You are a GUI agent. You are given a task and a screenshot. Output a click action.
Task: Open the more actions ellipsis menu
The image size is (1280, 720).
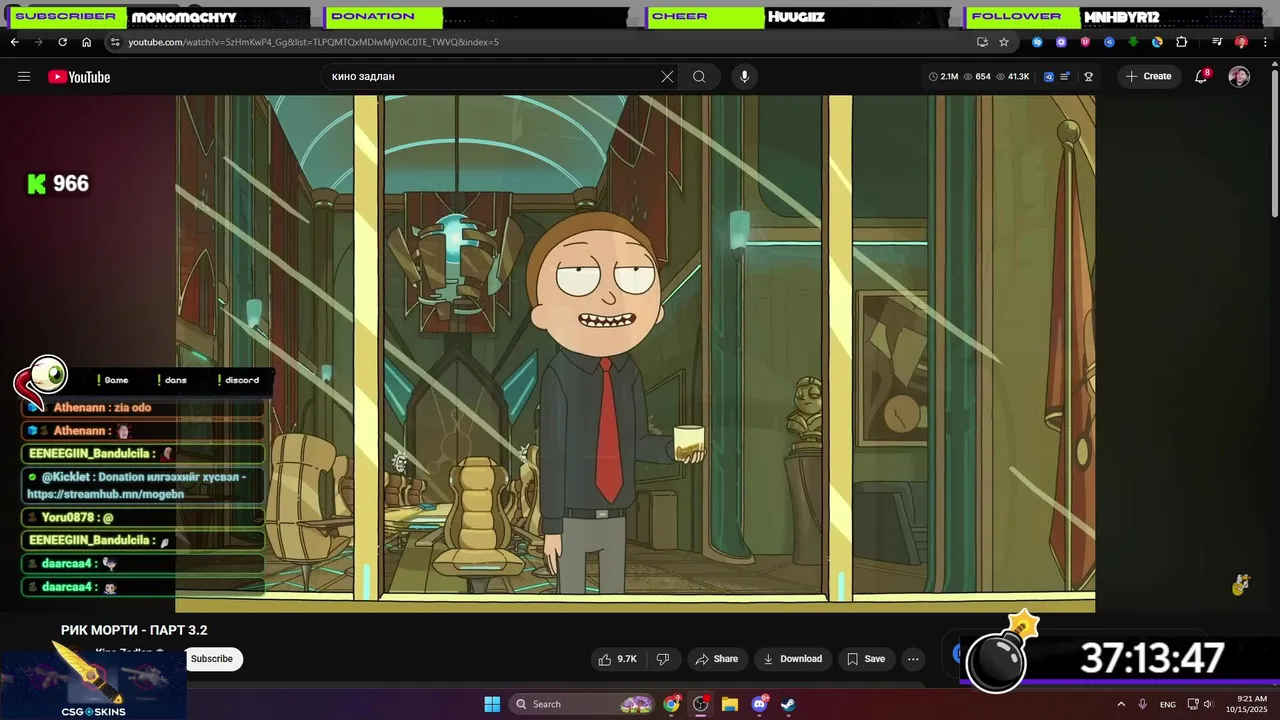tap(913, 659)
